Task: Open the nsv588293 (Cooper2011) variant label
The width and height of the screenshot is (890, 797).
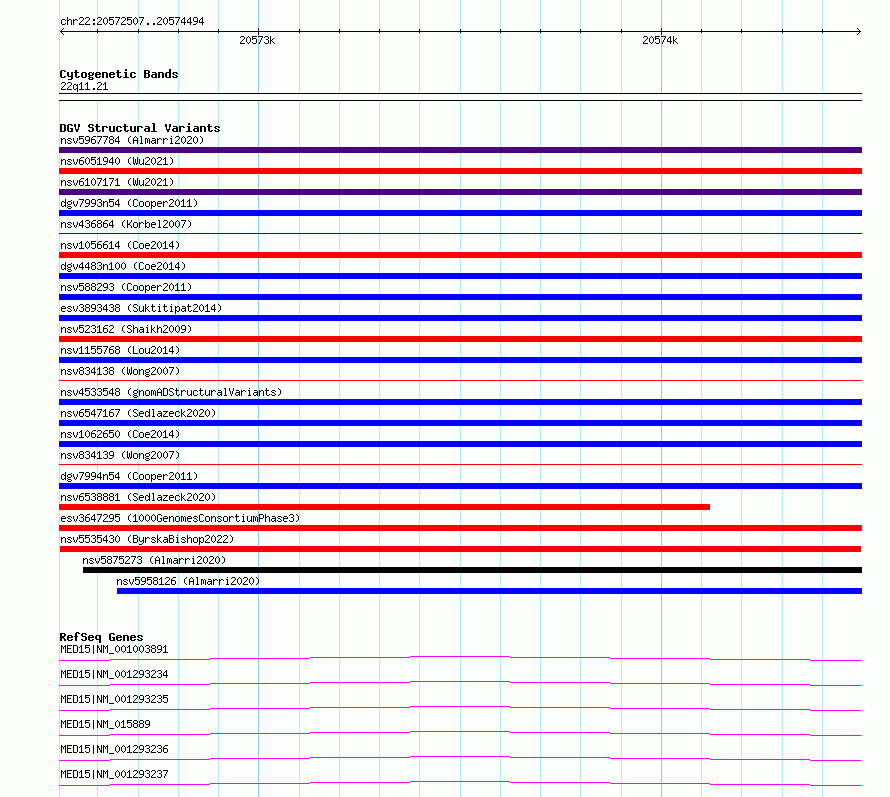Action: pyautogui.click(x=126, y=287)
